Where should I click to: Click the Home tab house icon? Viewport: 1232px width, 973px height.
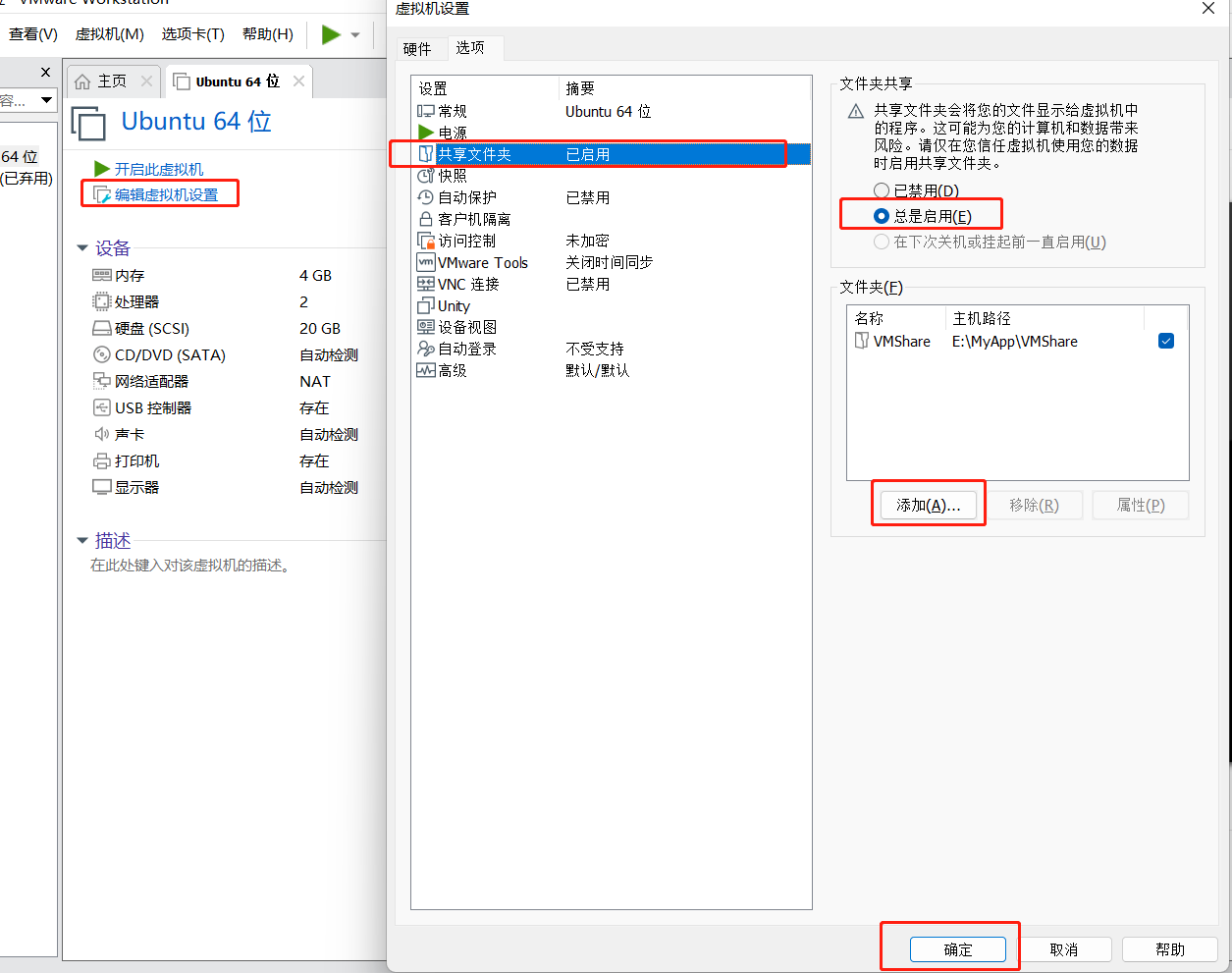click(x=82, y=81)
